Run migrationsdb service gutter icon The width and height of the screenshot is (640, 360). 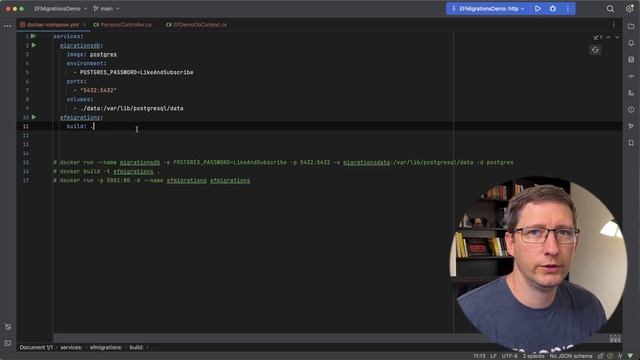pyautogui.click(x=34, y=45)
